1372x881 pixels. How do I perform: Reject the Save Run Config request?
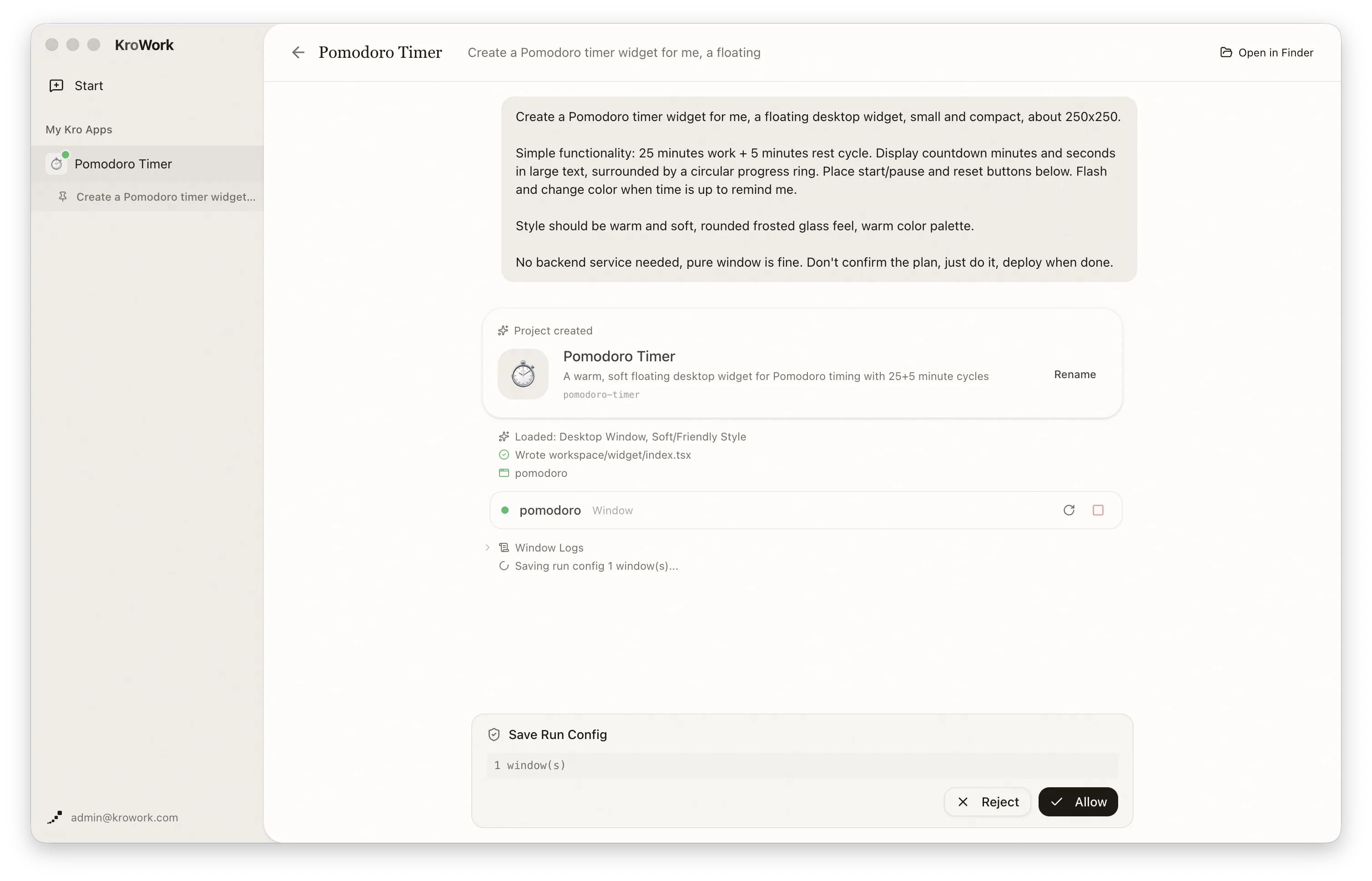[987, 801]
